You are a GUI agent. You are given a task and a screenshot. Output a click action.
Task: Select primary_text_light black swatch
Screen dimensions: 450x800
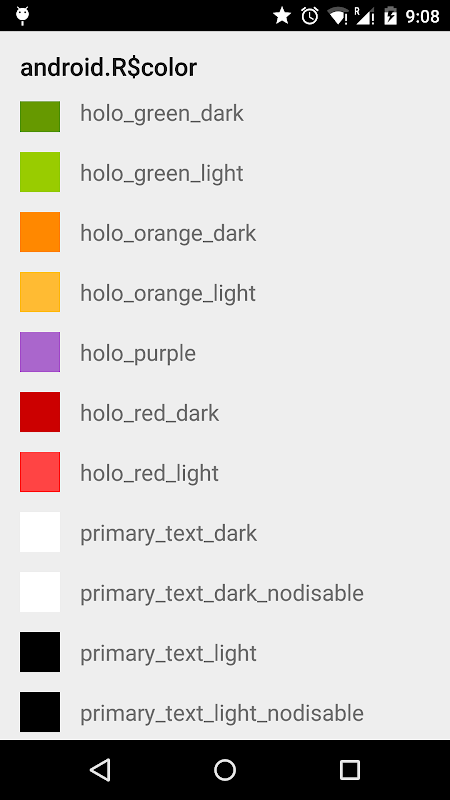point(40,652)
